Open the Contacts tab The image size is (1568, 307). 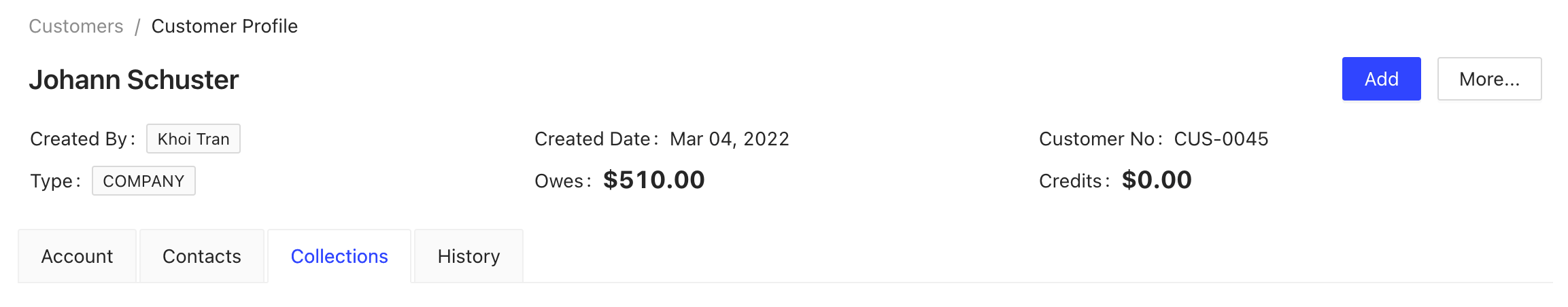click(202, 257)
